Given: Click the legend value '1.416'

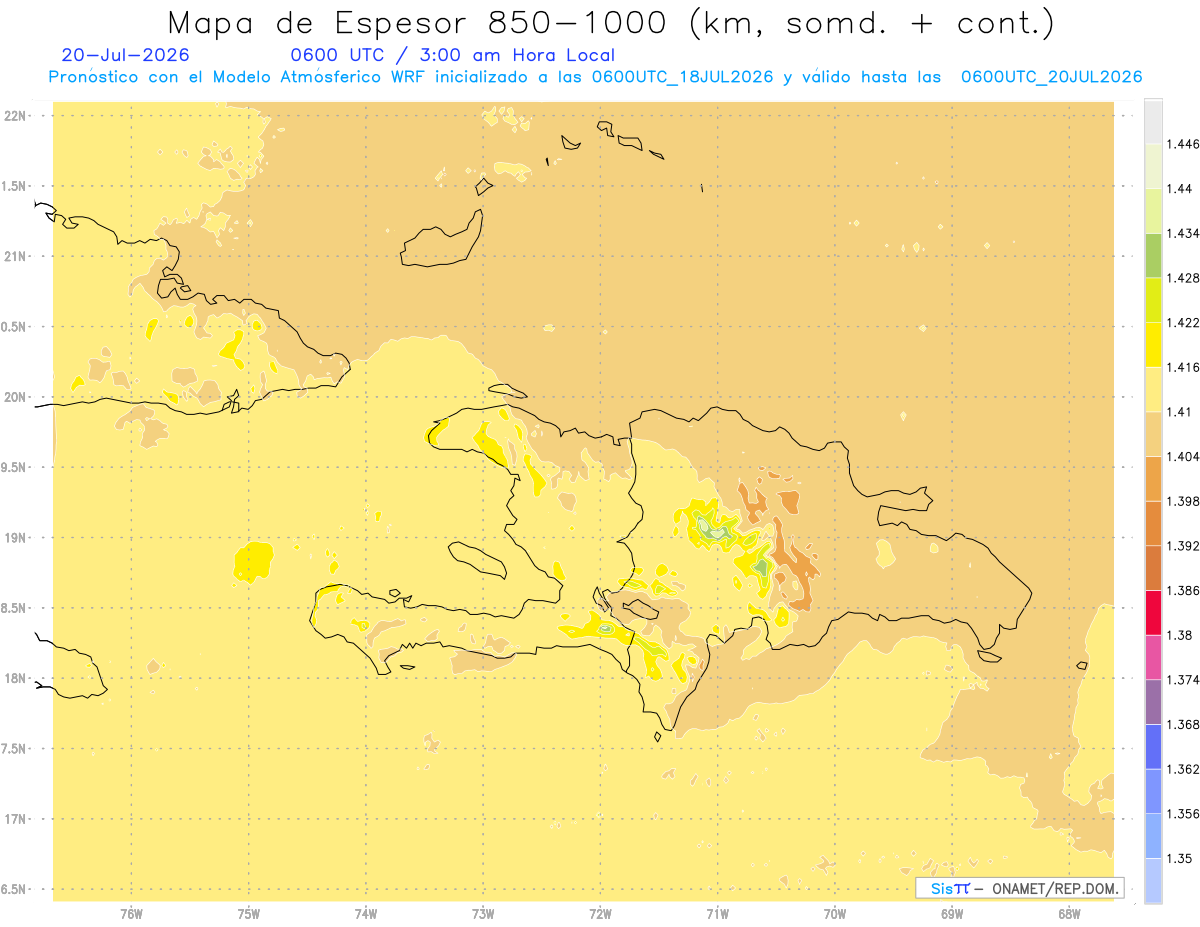Looking at the screenshot, I should [x=1183, y=367].
